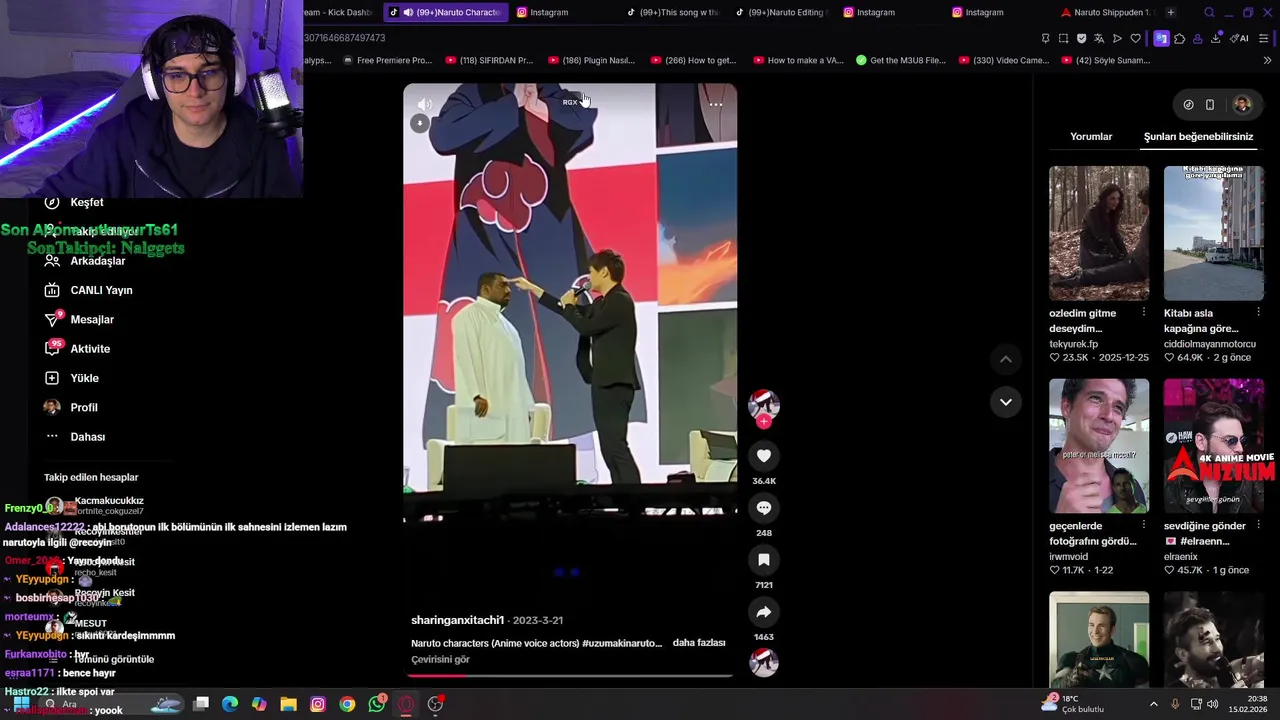Open 'geçenlerde fotoğrafını gördü' video thumbnail

tap(1099, 446)
